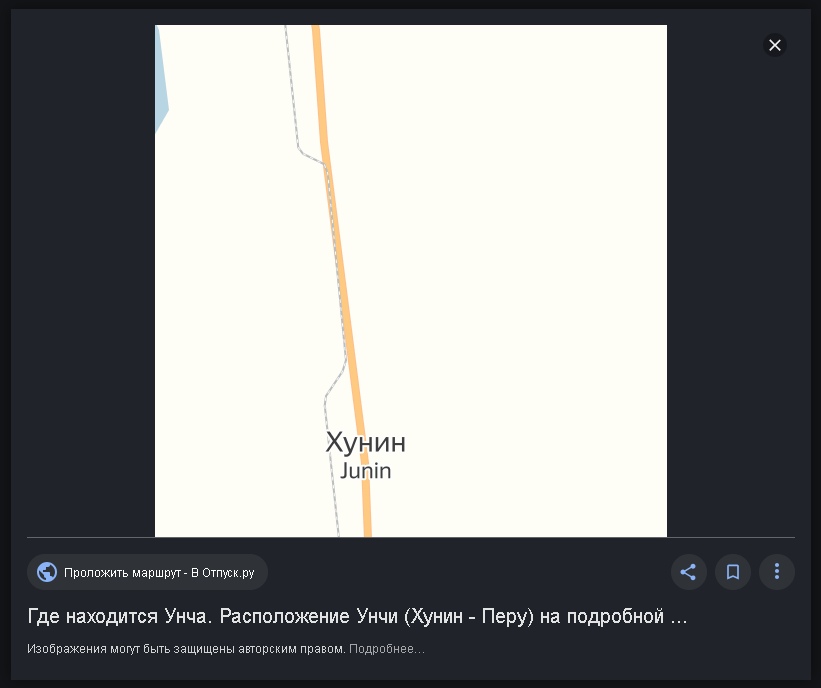Click the «Хунин» label on the map
Screen dimensions: 821x688
point(365,442)
